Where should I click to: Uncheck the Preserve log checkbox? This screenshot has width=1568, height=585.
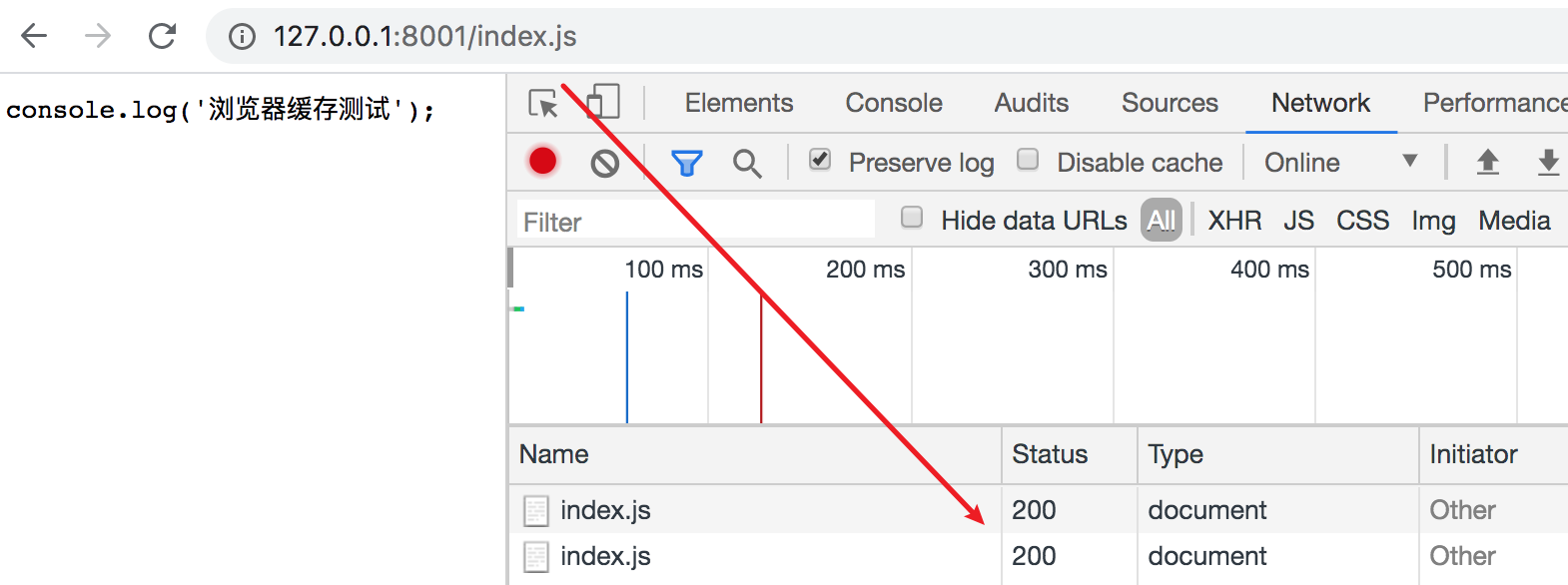pos(820,160)
